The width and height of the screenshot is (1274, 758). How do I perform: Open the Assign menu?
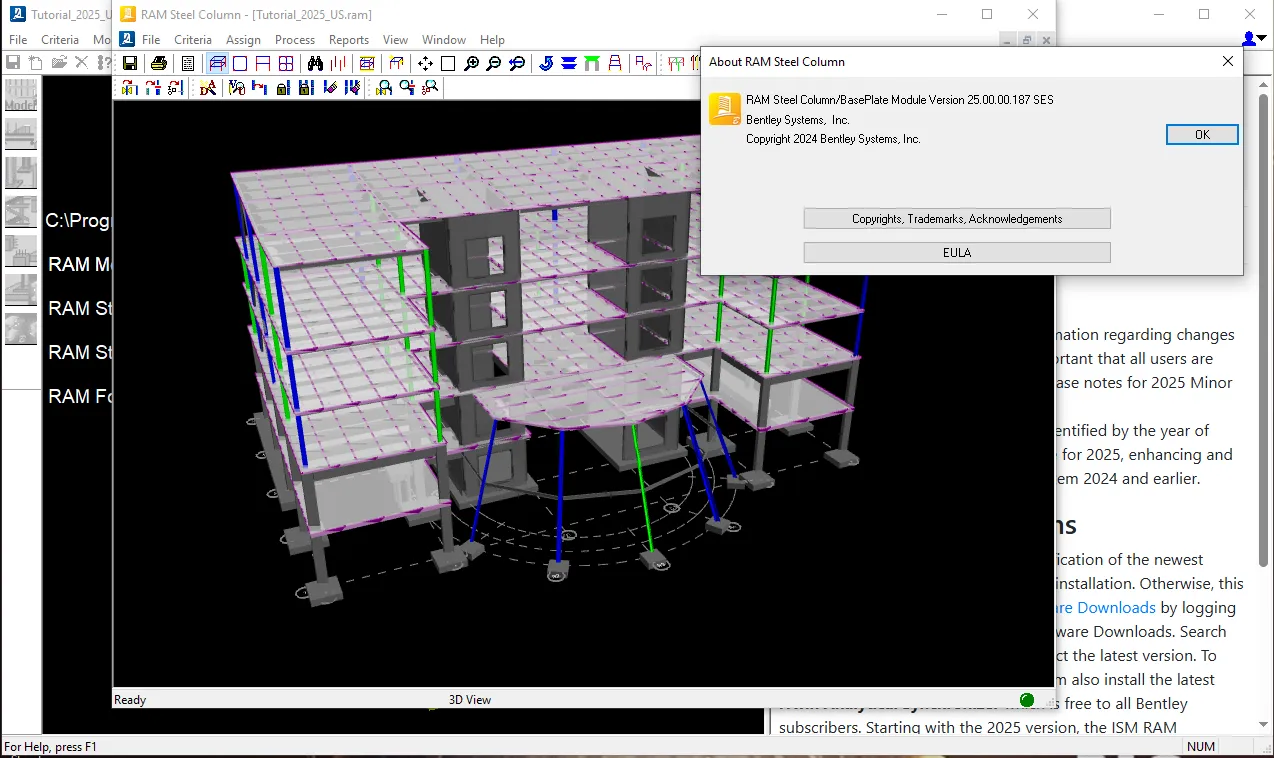click(x=243, y=40)
